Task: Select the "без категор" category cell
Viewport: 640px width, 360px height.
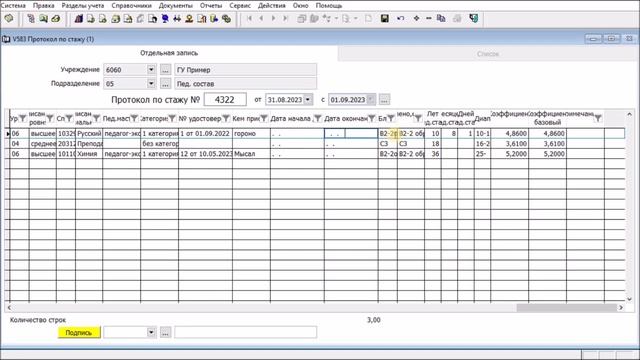Action: (x=159, y=144)
